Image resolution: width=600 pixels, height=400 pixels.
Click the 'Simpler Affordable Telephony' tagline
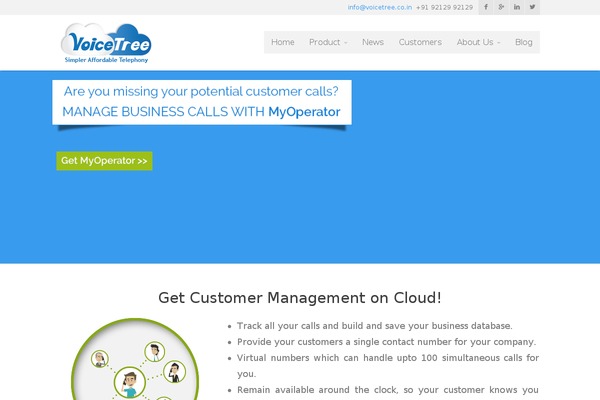click(x=106, y=60)
